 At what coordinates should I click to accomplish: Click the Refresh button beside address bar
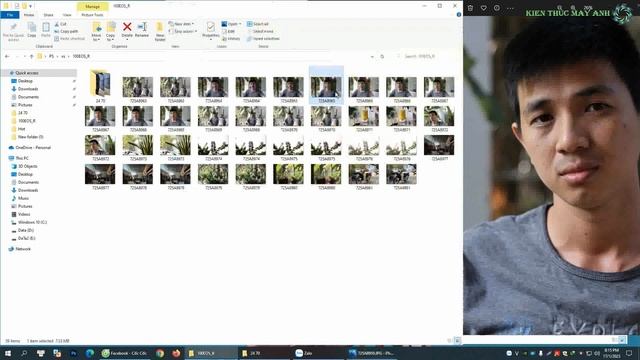pyautogui.click(x=382, y=56)
